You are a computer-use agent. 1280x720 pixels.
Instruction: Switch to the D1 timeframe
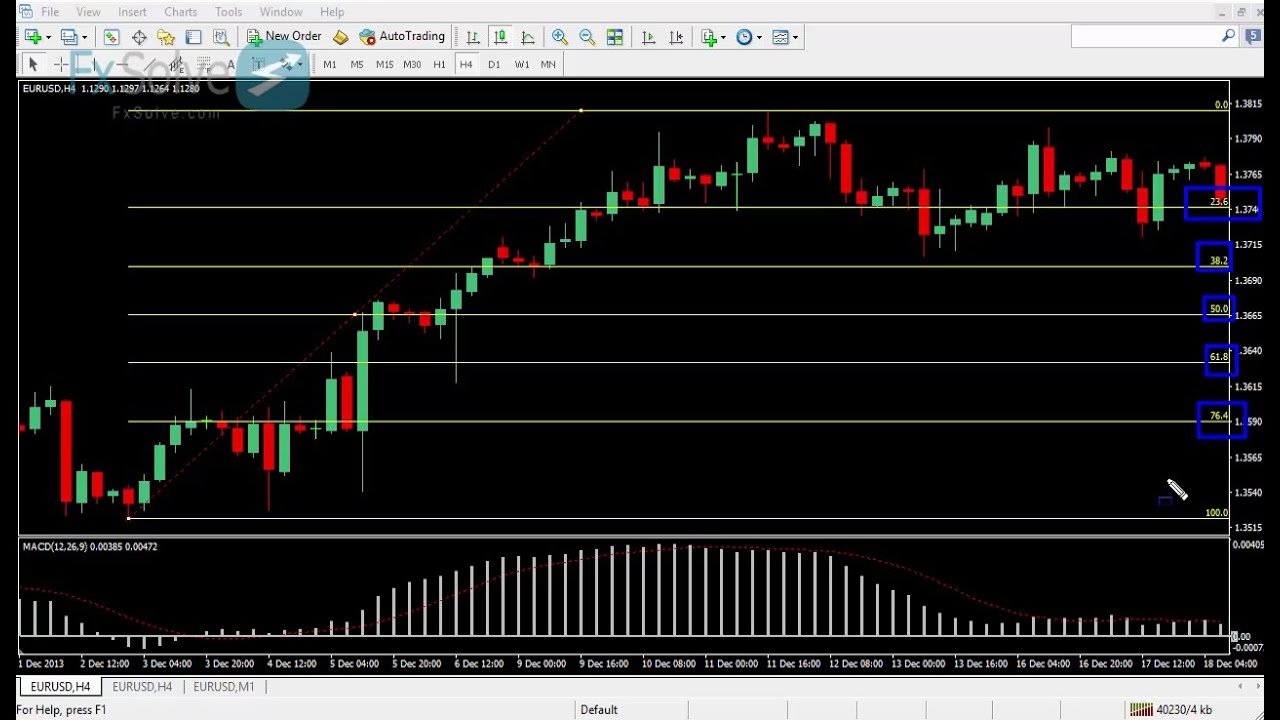click(494, 64)
